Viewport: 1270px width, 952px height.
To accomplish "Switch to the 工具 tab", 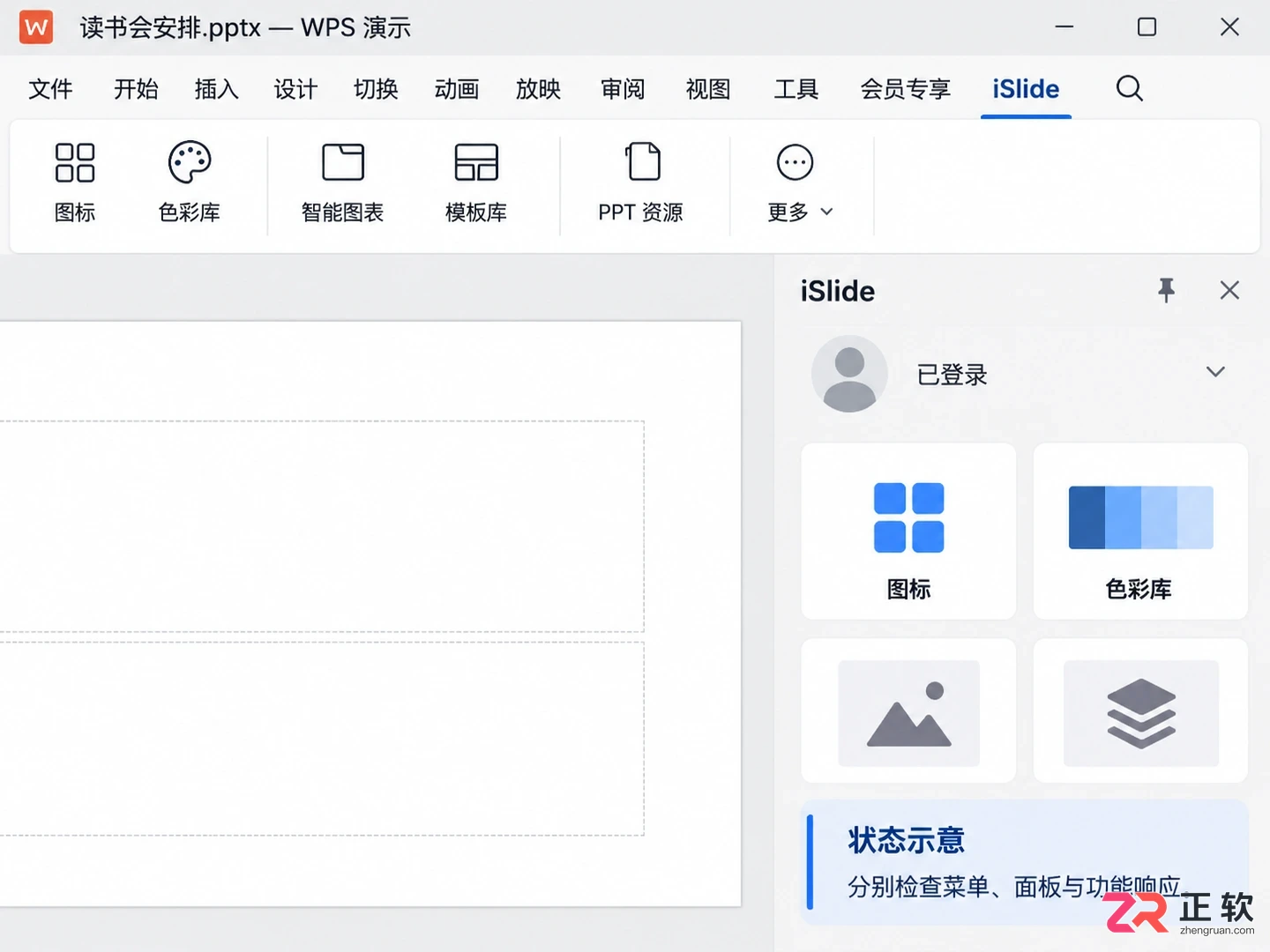I will (x=796, y=89).
